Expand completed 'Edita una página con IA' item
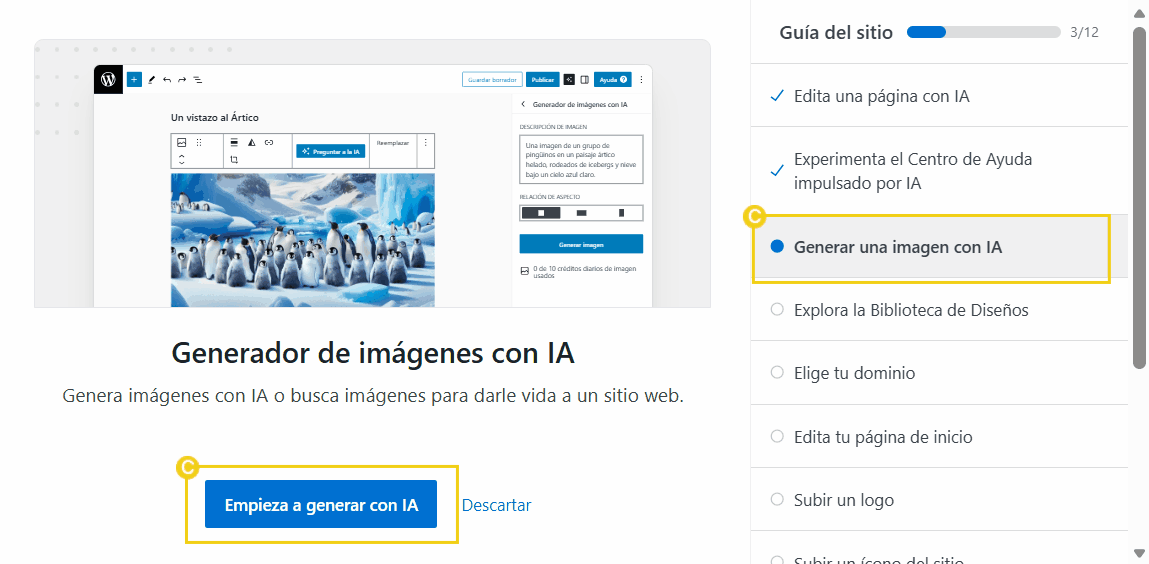 pos(881,96)
